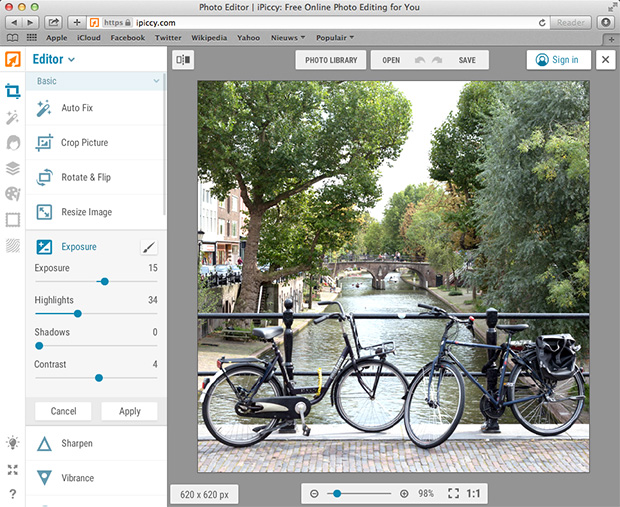Click the iPiccy logo icon
The height and width of the screenshot is (507, 620).
tap(13, 60)
